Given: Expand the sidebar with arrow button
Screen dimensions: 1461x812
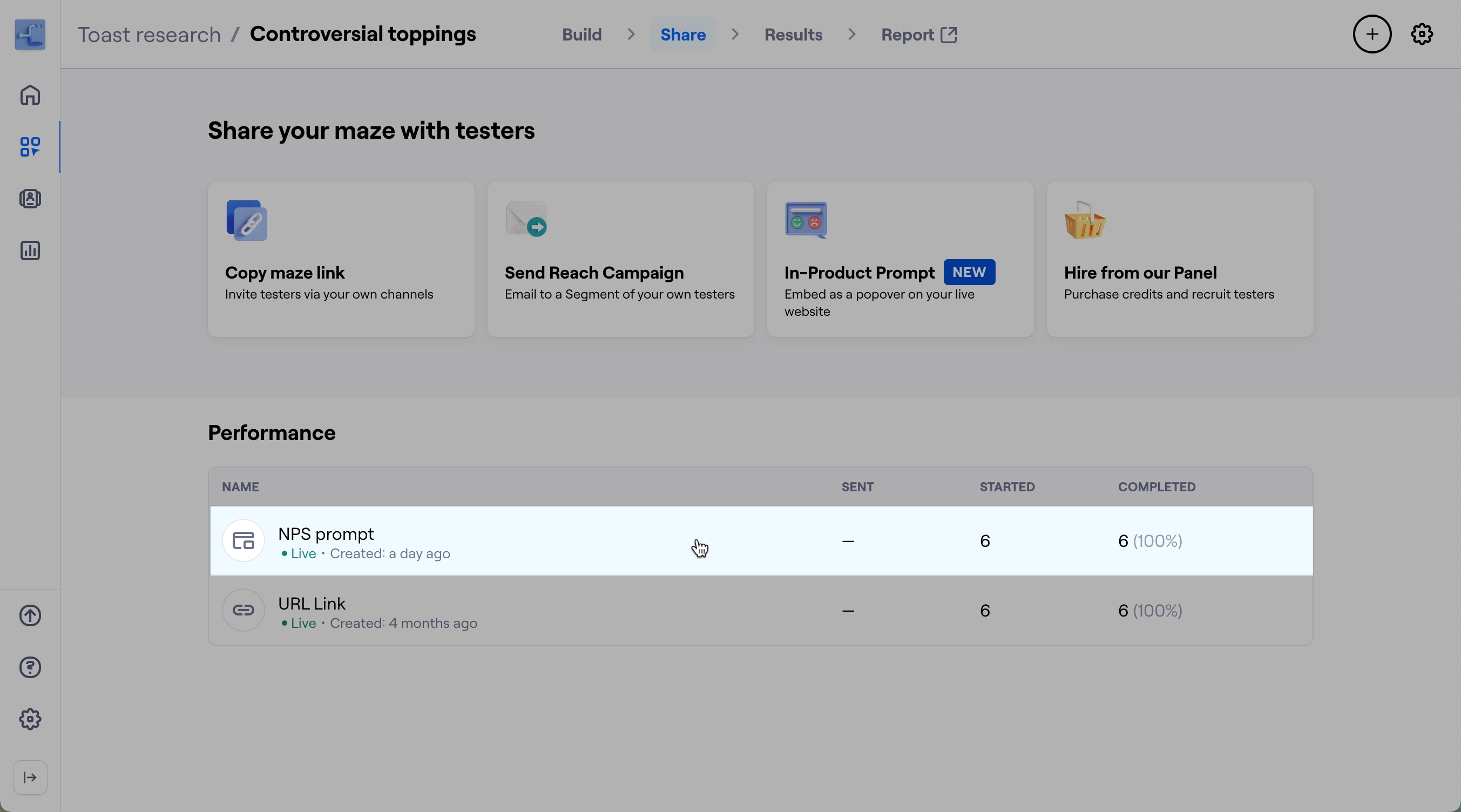Looking at the screenshot, I should pyautogui.click(x=30, y=777).
